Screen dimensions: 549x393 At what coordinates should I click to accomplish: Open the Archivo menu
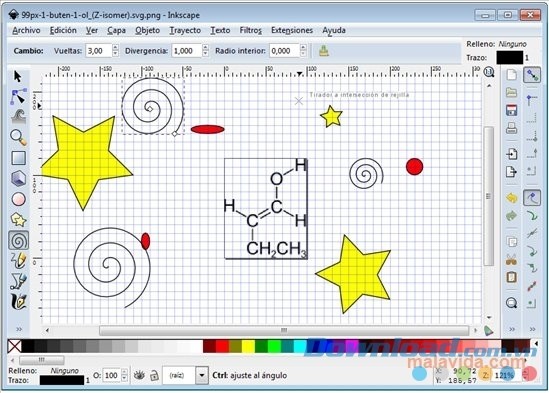(26, 30)
